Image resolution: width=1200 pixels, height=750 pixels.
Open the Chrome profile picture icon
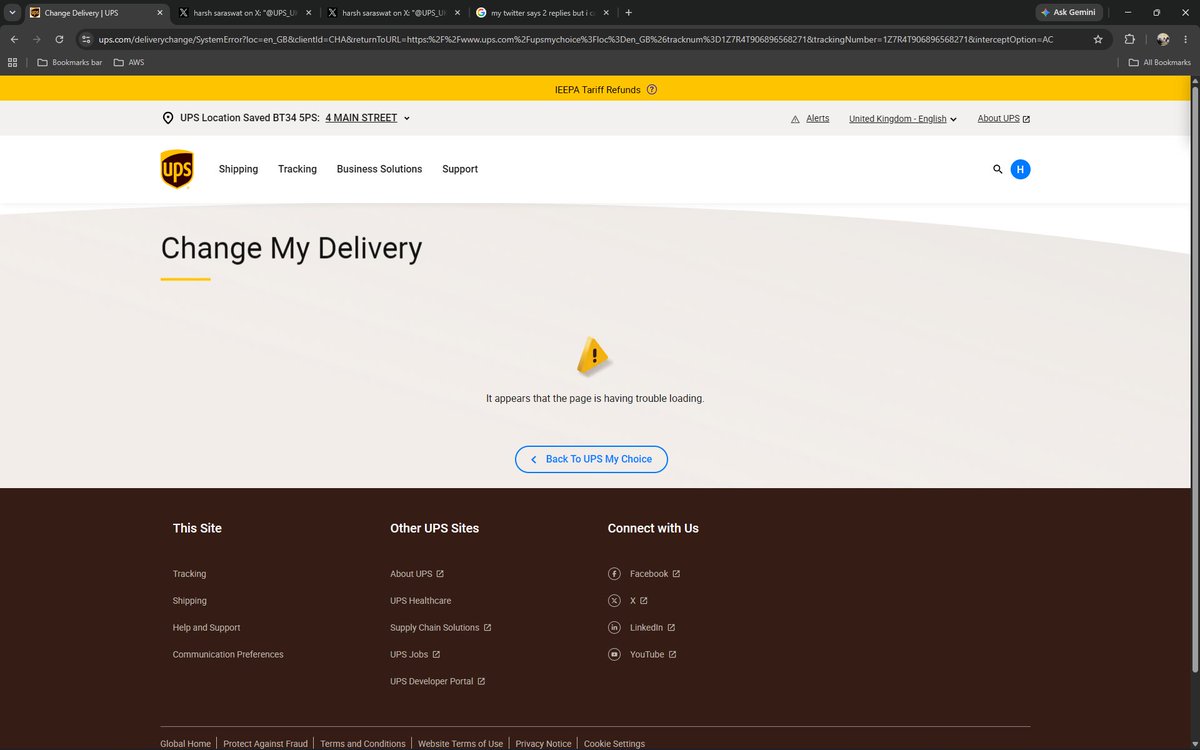tap(1163, 39)
